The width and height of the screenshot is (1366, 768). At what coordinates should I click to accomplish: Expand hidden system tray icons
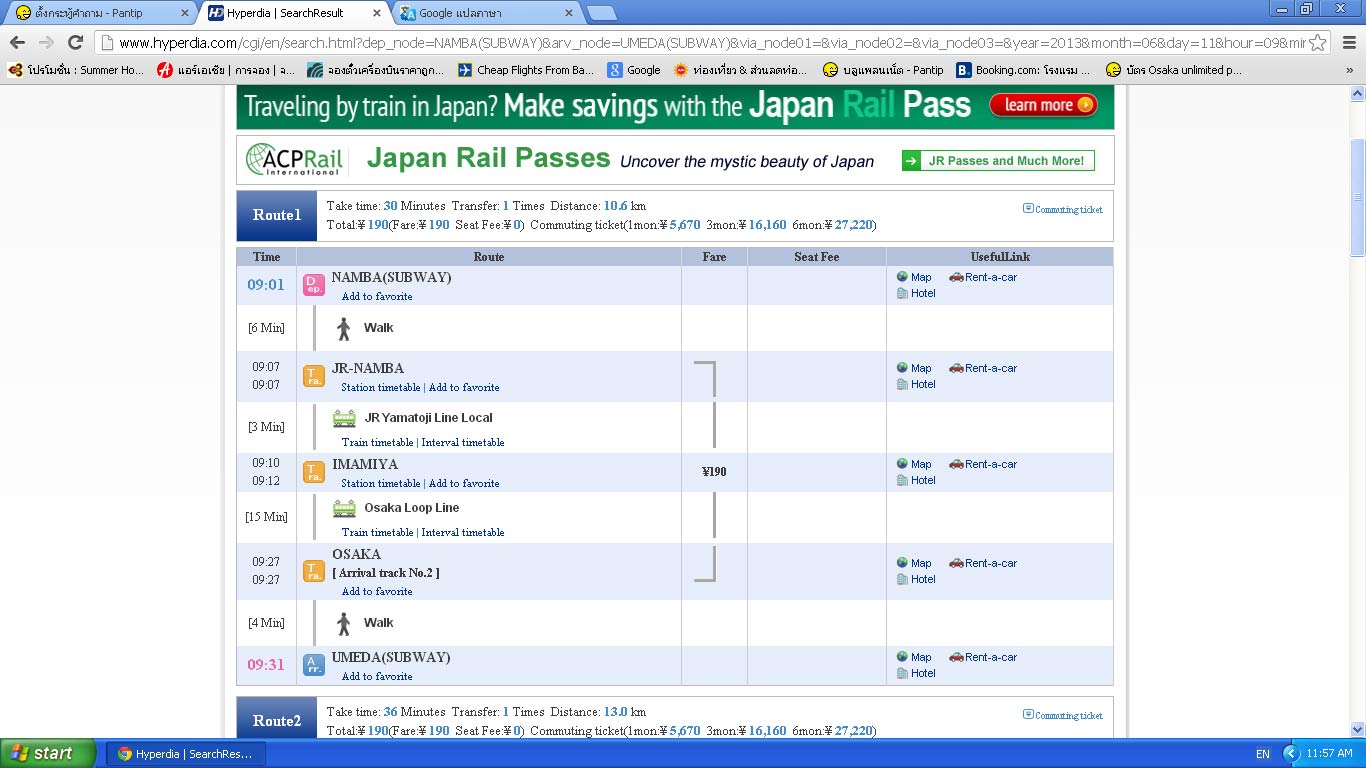tap(1289, 753)
